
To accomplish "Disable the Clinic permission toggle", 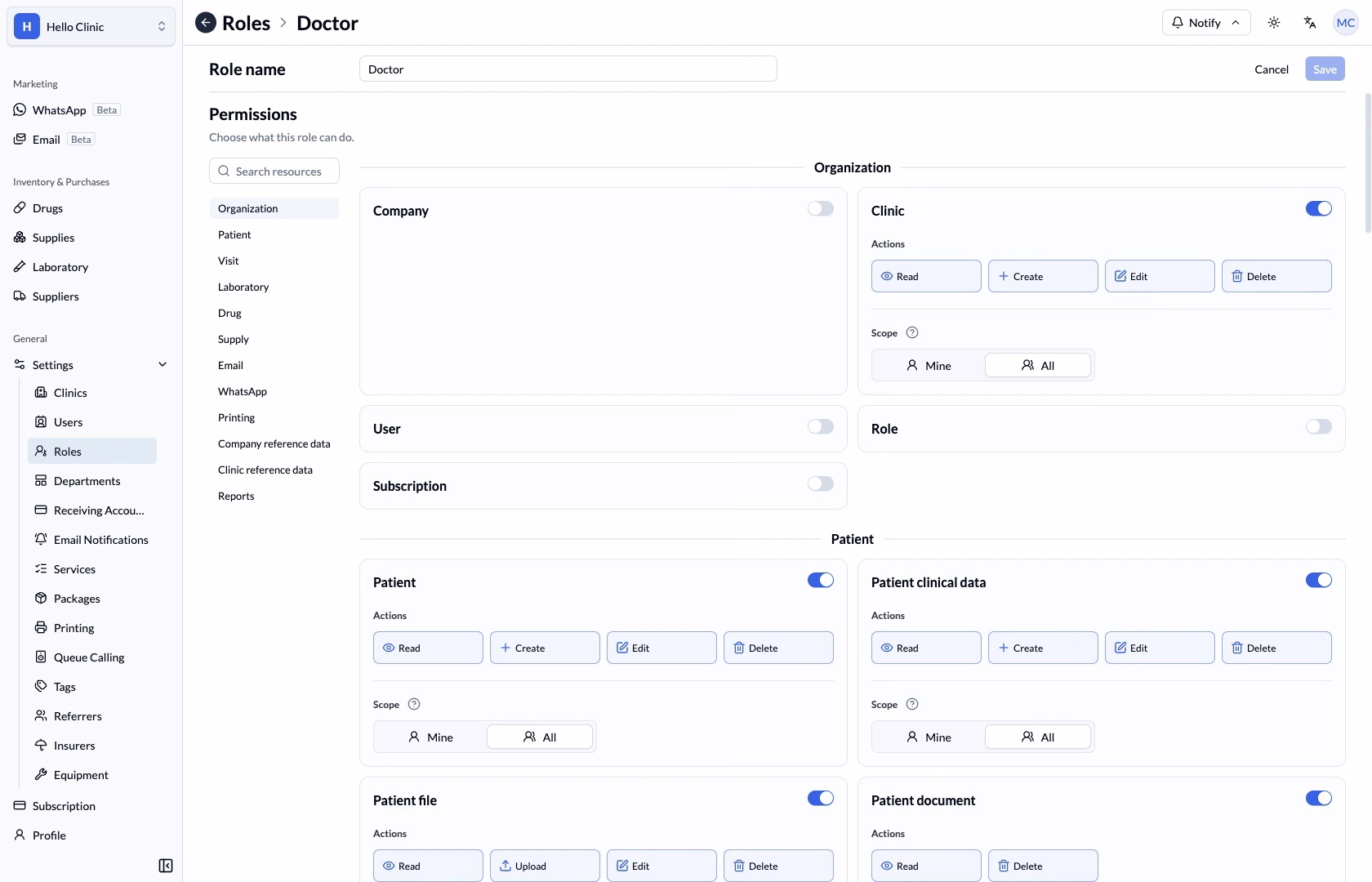I will tap(1319, 209).
